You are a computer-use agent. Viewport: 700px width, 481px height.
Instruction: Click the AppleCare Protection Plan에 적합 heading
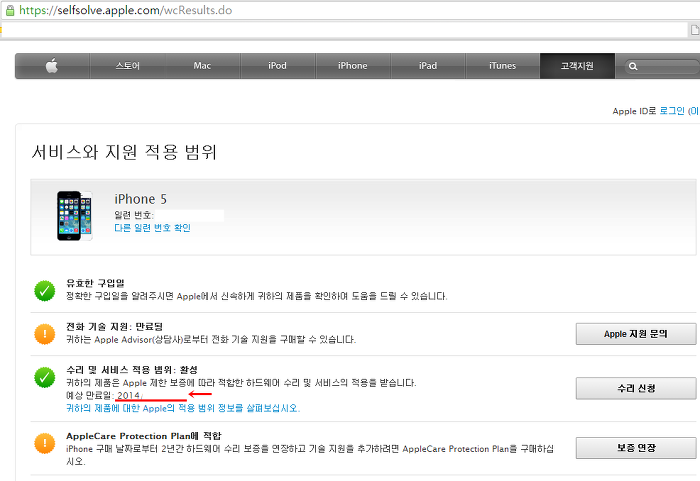click(x=144, y=436)
